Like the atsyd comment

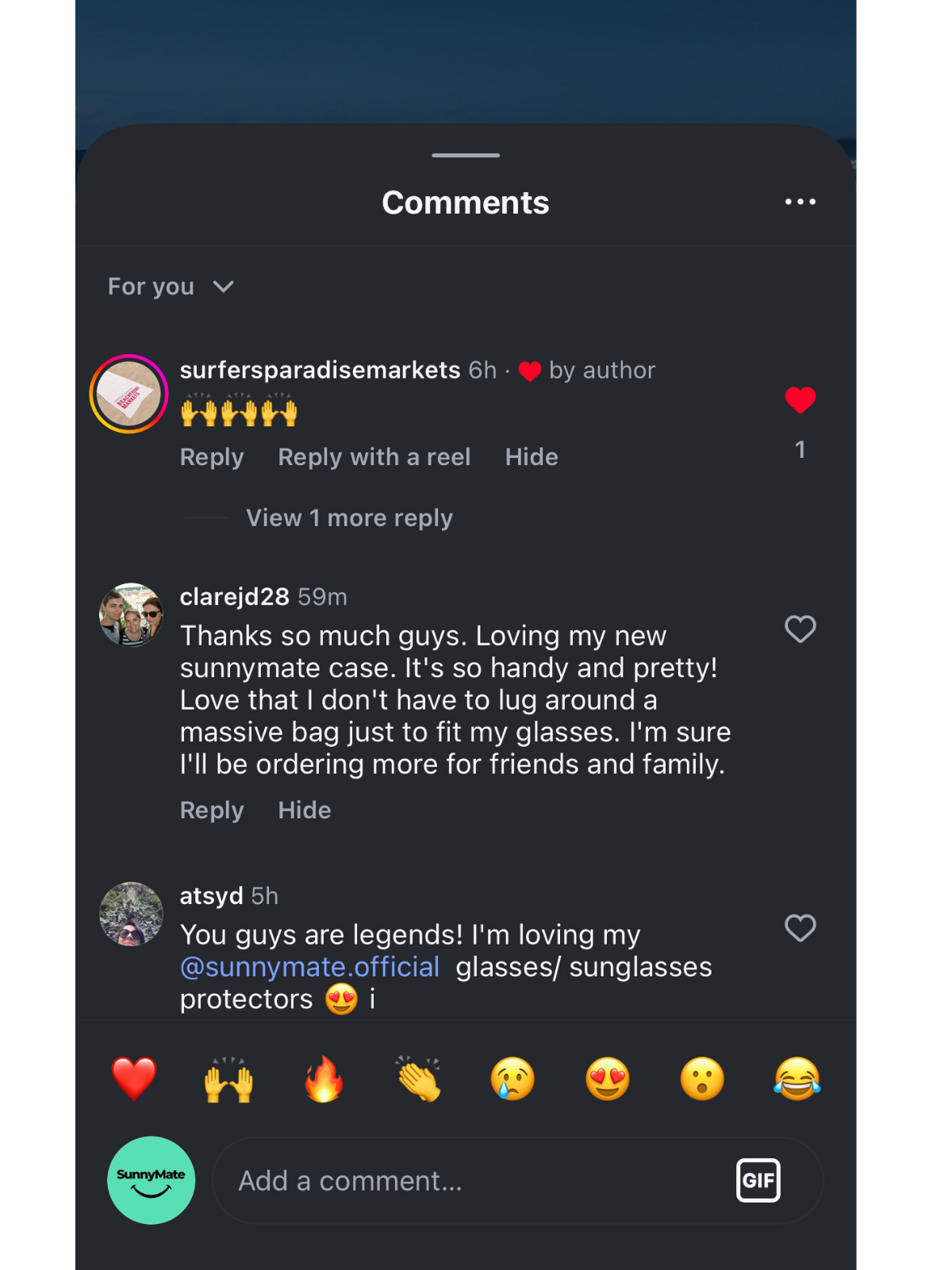click(800, 928)
